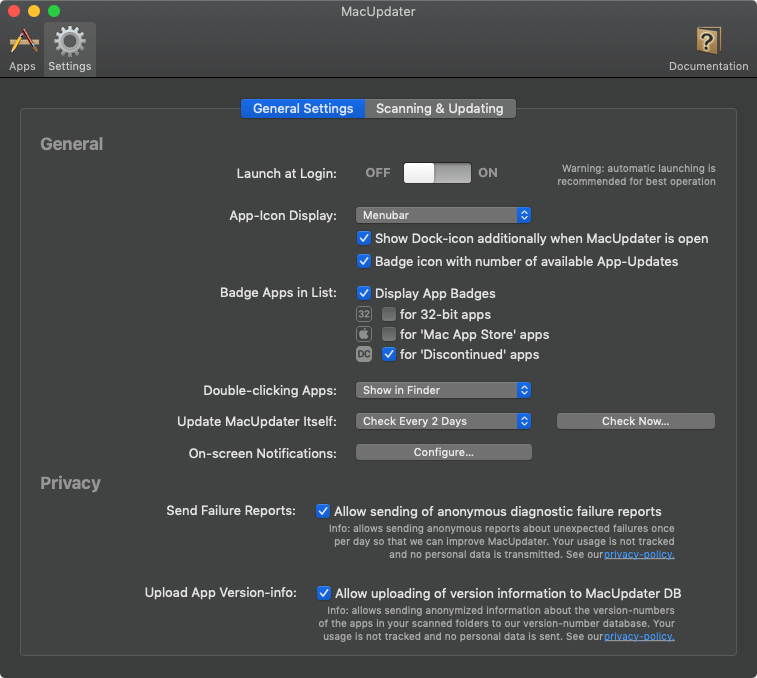The width and height of the screenshot is (757, 678).
Task: Click the 'Upload App Version-info:' label
Action: click(x=221, y=593)
